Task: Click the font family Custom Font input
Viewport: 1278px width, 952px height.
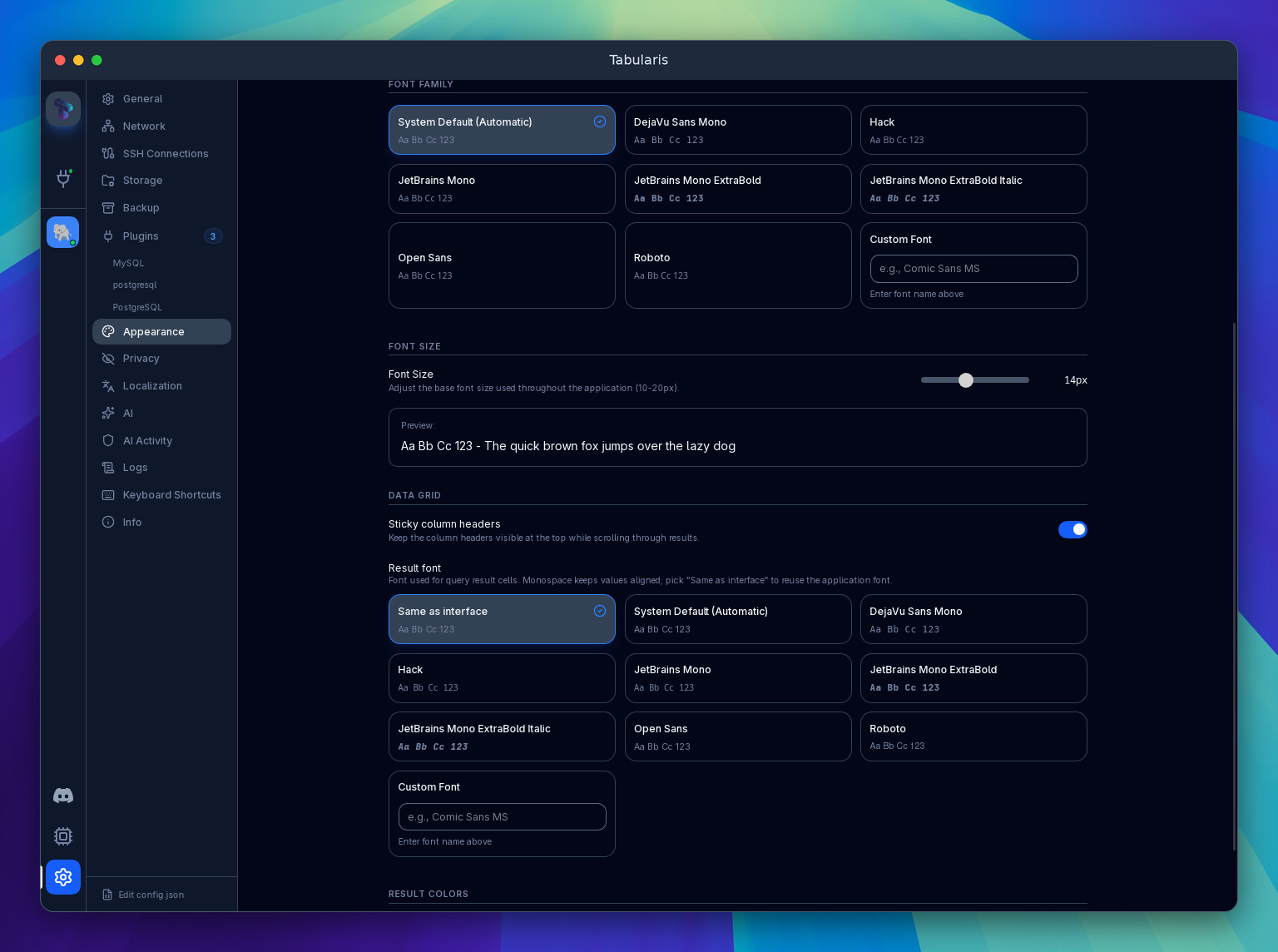Action: click(973, 269)
